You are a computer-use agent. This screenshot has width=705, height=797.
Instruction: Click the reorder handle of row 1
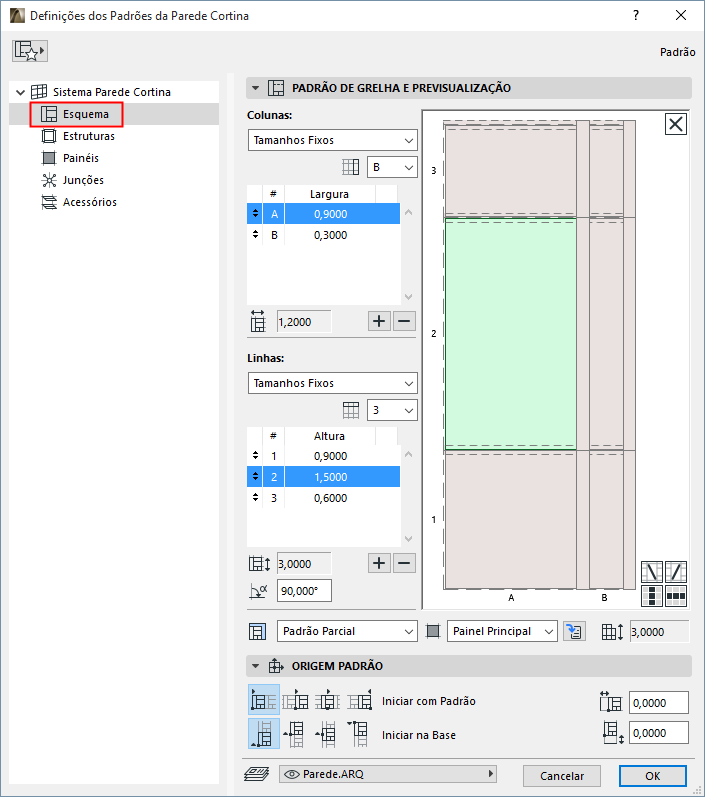click(255, 456)
